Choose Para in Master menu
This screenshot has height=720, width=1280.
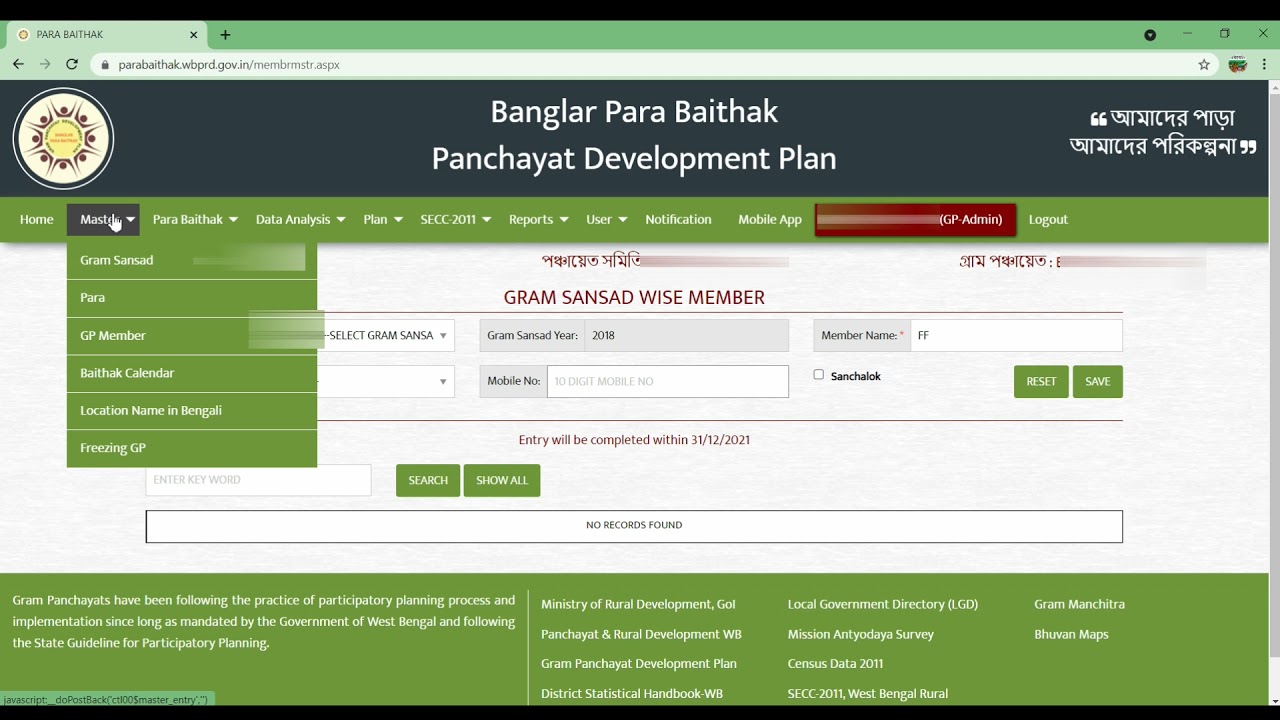[192, 298]
